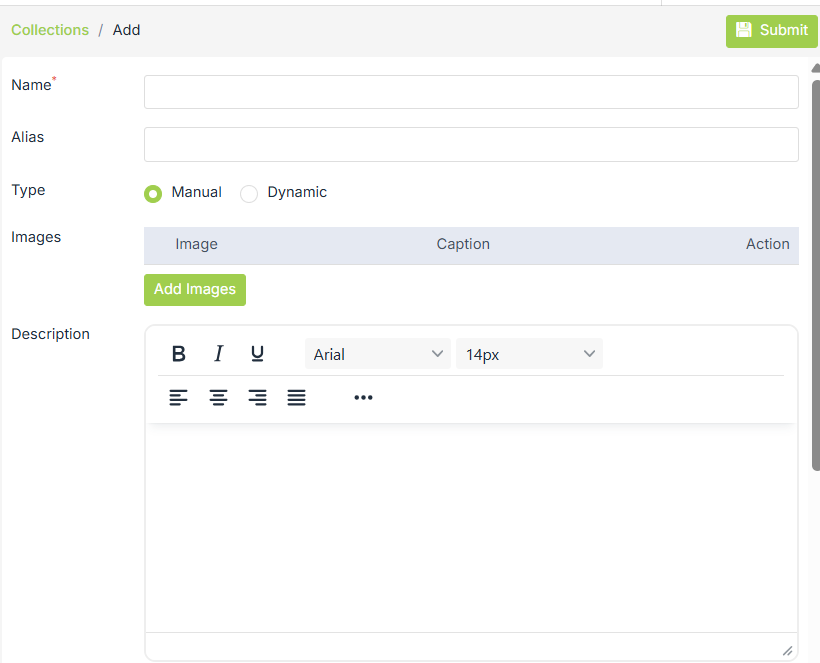Click into the Alias text field

point(471,144)
